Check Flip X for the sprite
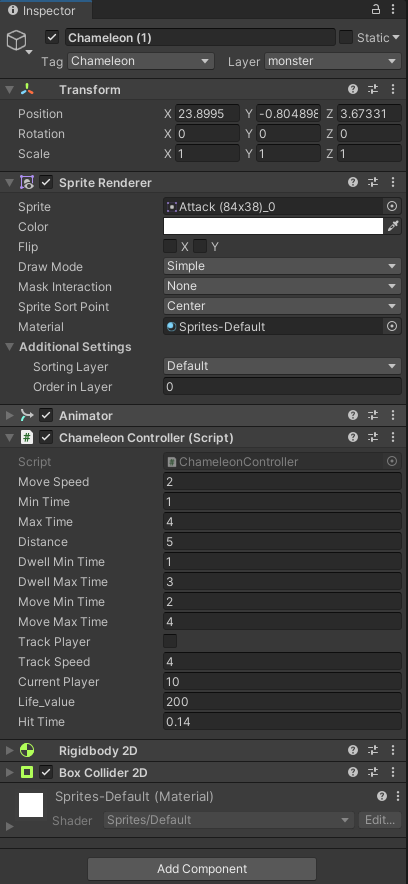The width and height of the screenshot is (408, 884). pyautogui.click(x=170, y=246)
